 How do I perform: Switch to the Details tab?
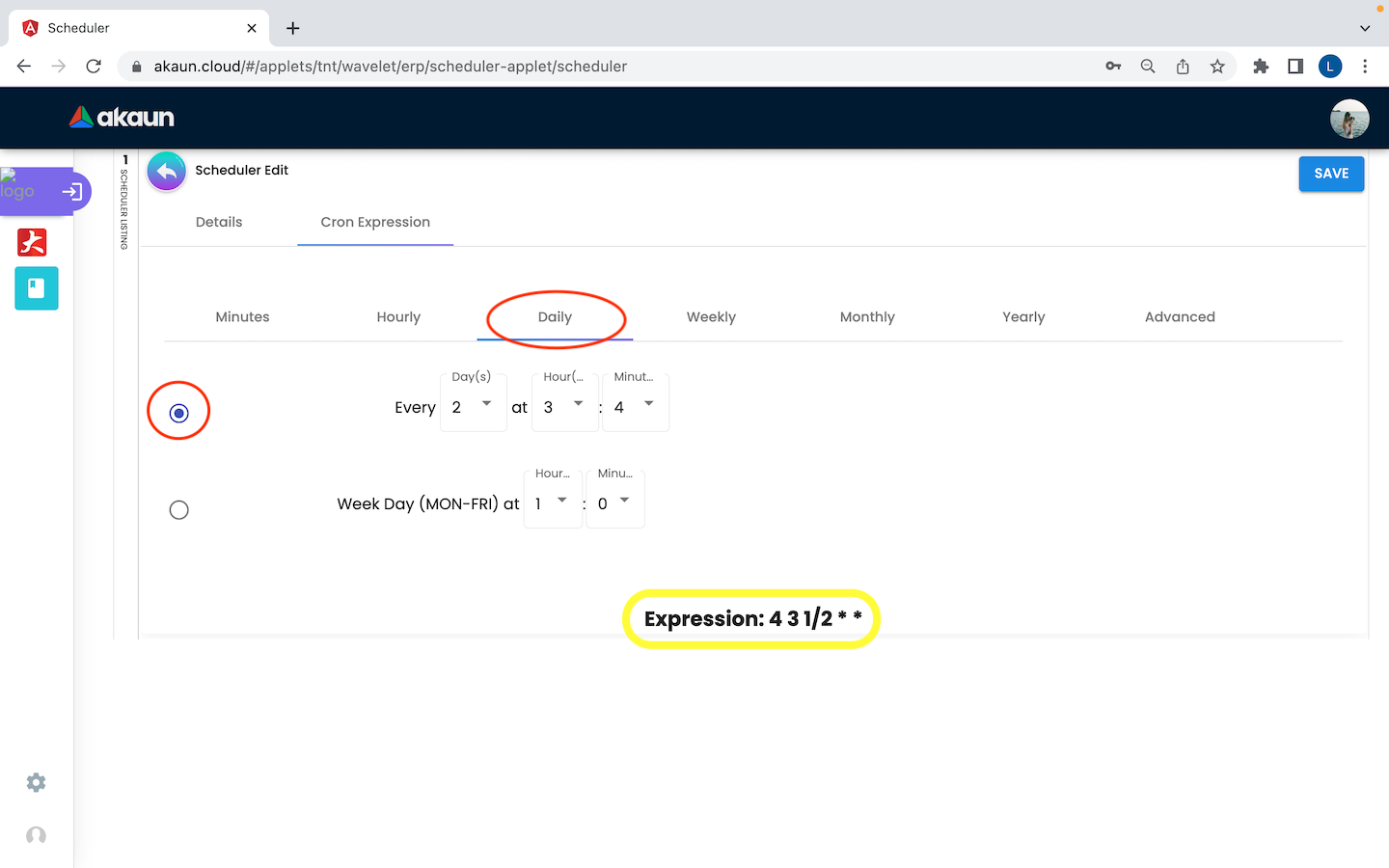219,222
